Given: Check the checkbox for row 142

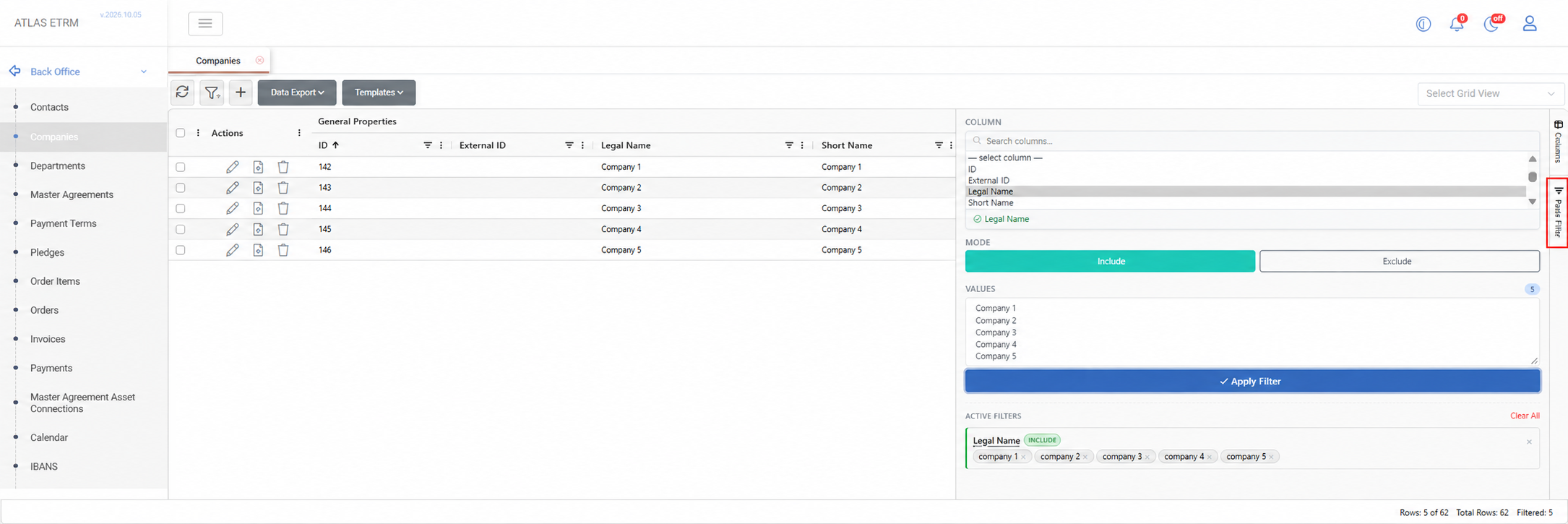Looking at the screenshot, I should pyautogui.click(x=181, y=167).
